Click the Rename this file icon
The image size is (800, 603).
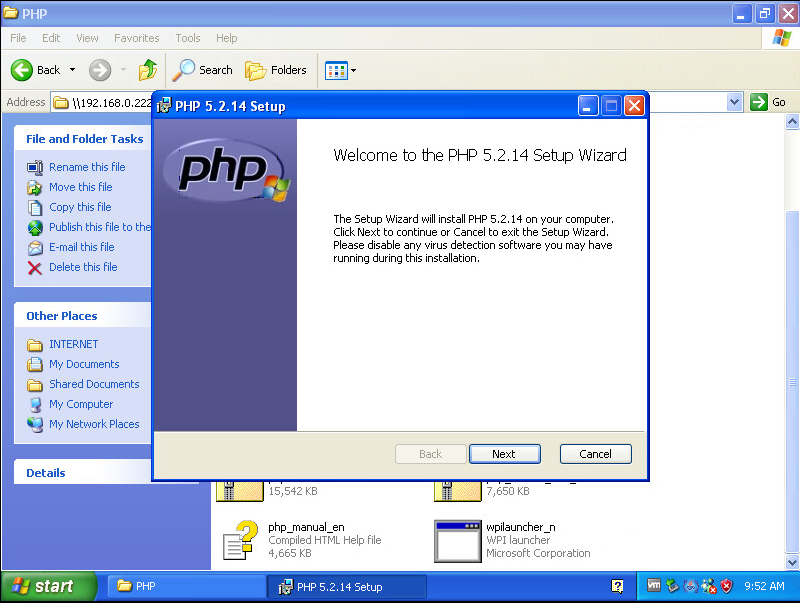[x=35, y=167]
